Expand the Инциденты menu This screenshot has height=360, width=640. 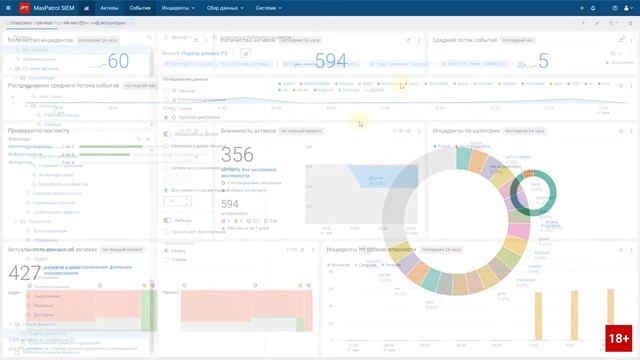pyautogui.click(x=178, y=8)
